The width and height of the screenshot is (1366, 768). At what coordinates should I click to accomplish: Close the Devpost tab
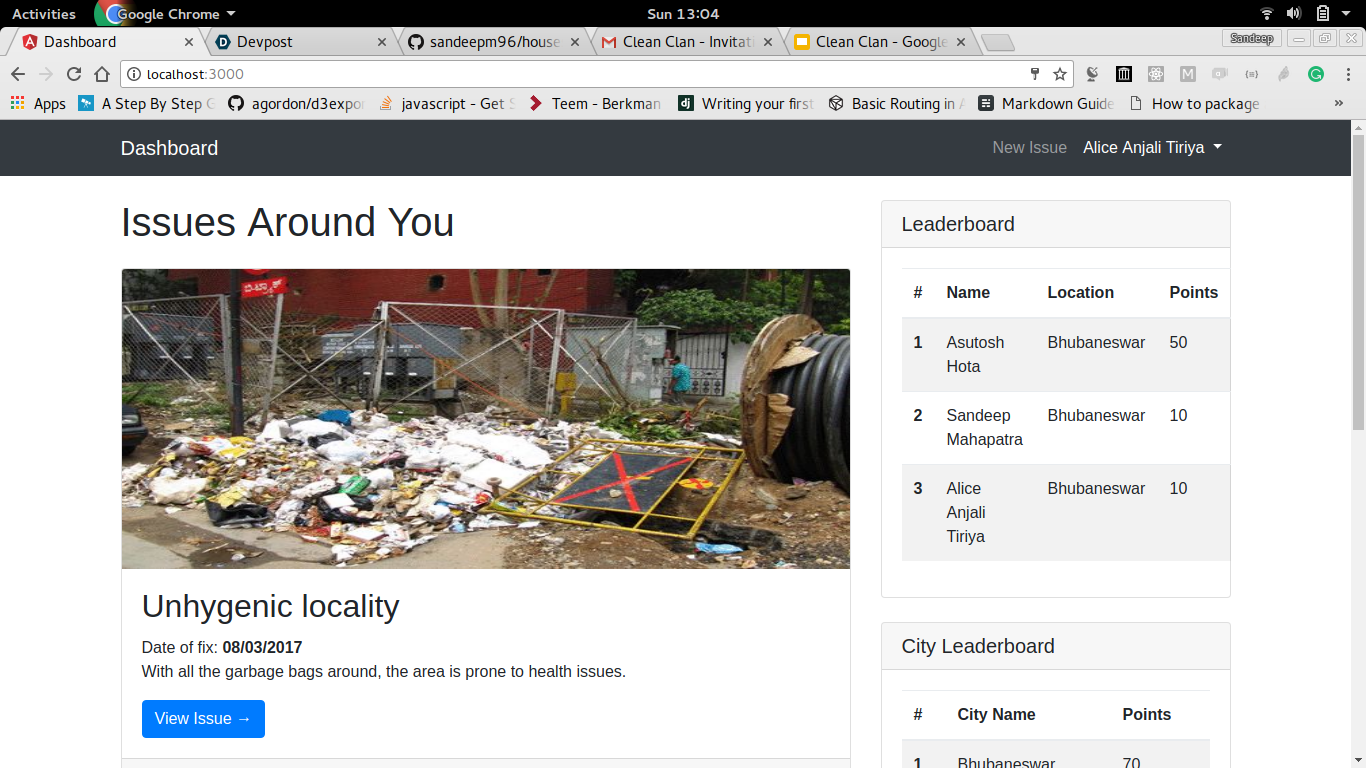point(382,42)
